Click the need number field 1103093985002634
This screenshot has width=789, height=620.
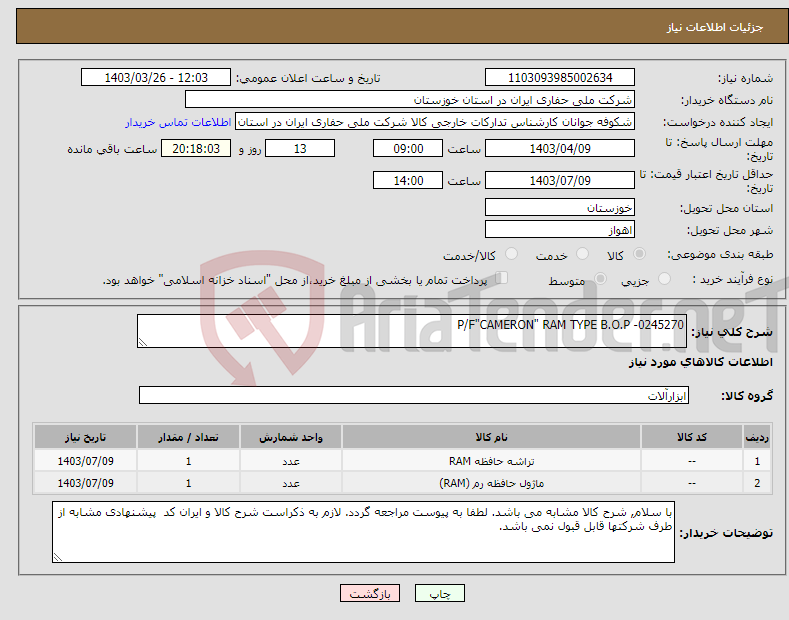coord(560,78)
